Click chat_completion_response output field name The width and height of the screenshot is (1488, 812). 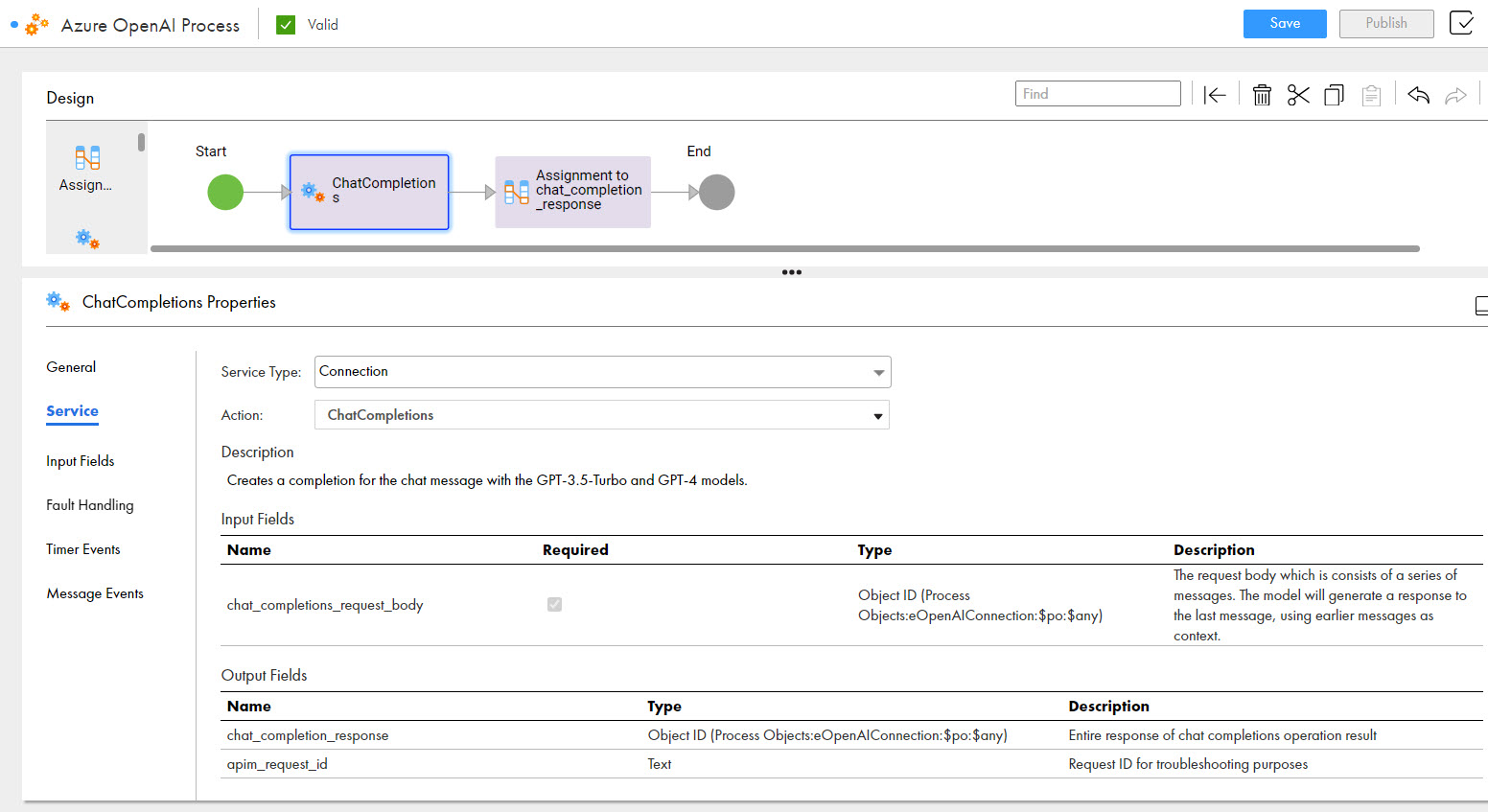[308, 735]
